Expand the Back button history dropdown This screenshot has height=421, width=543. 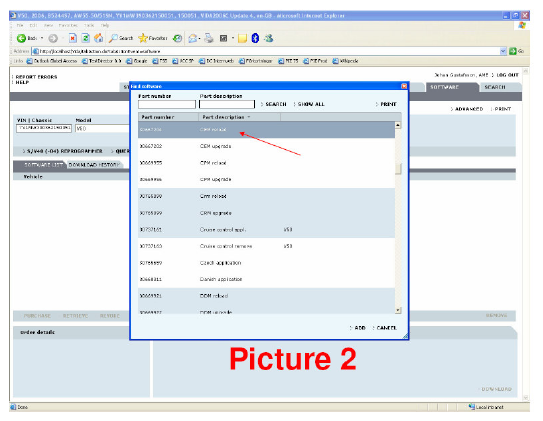tap(42, 38)
